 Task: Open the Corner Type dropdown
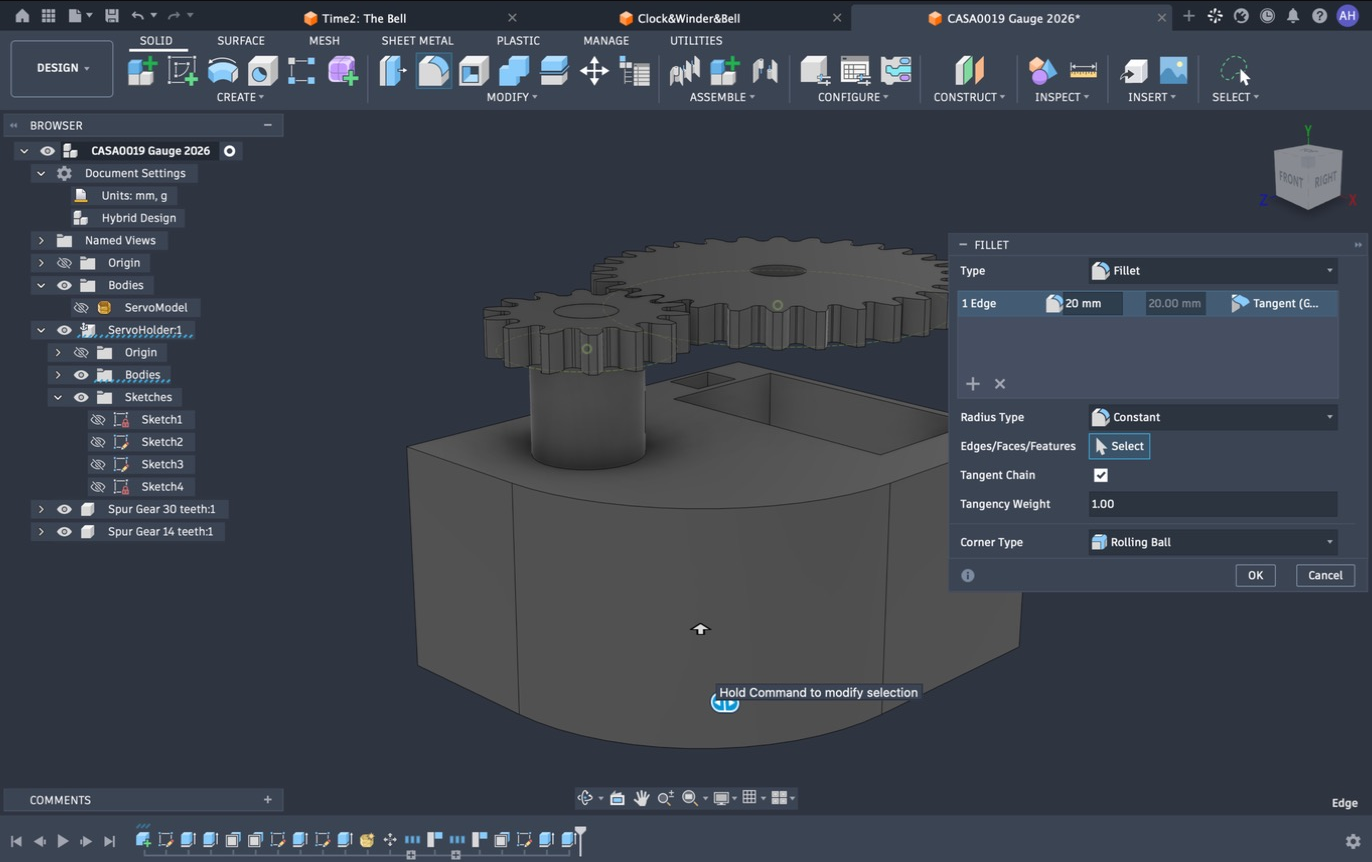click(1213, 542)
